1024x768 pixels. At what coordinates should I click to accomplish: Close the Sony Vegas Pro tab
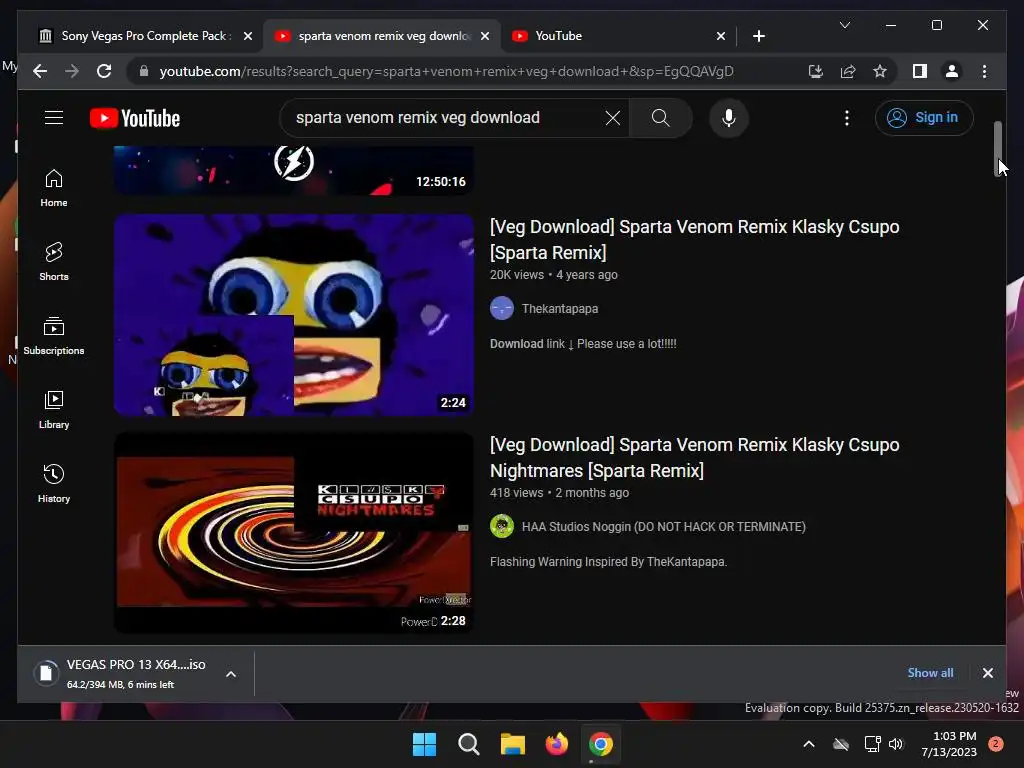(x=248, y=36)
